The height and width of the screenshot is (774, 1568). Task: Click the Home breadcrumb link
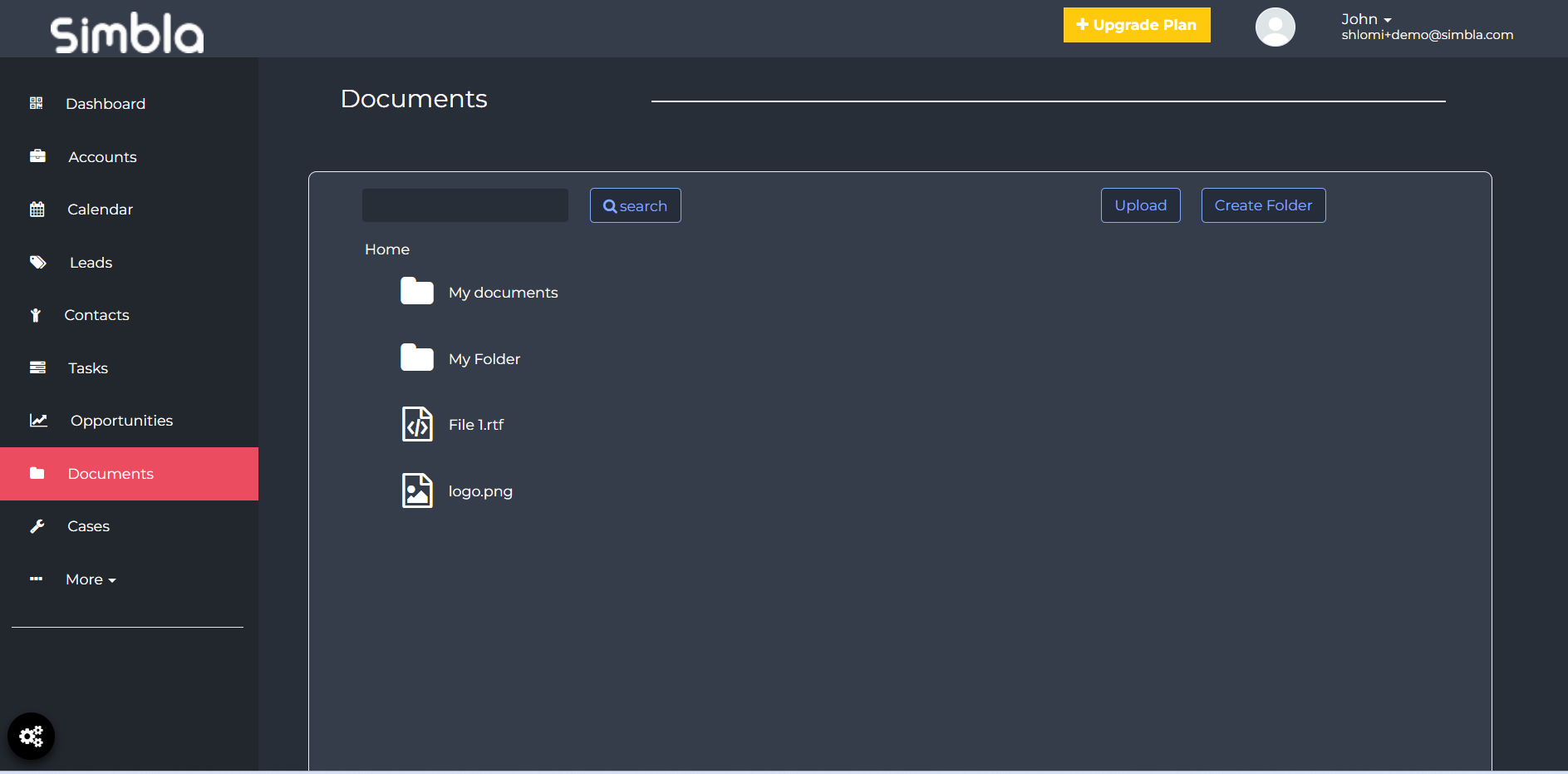[387, 249]
